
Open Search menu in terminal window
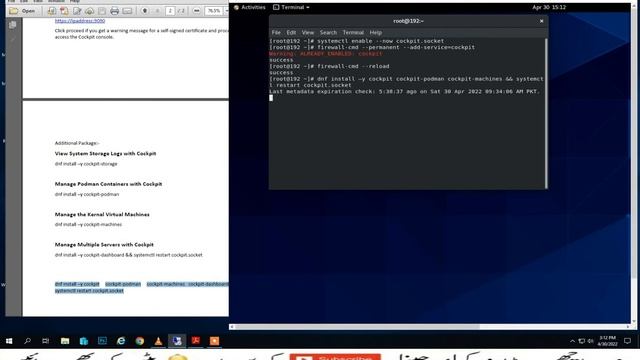click(328, 33)
